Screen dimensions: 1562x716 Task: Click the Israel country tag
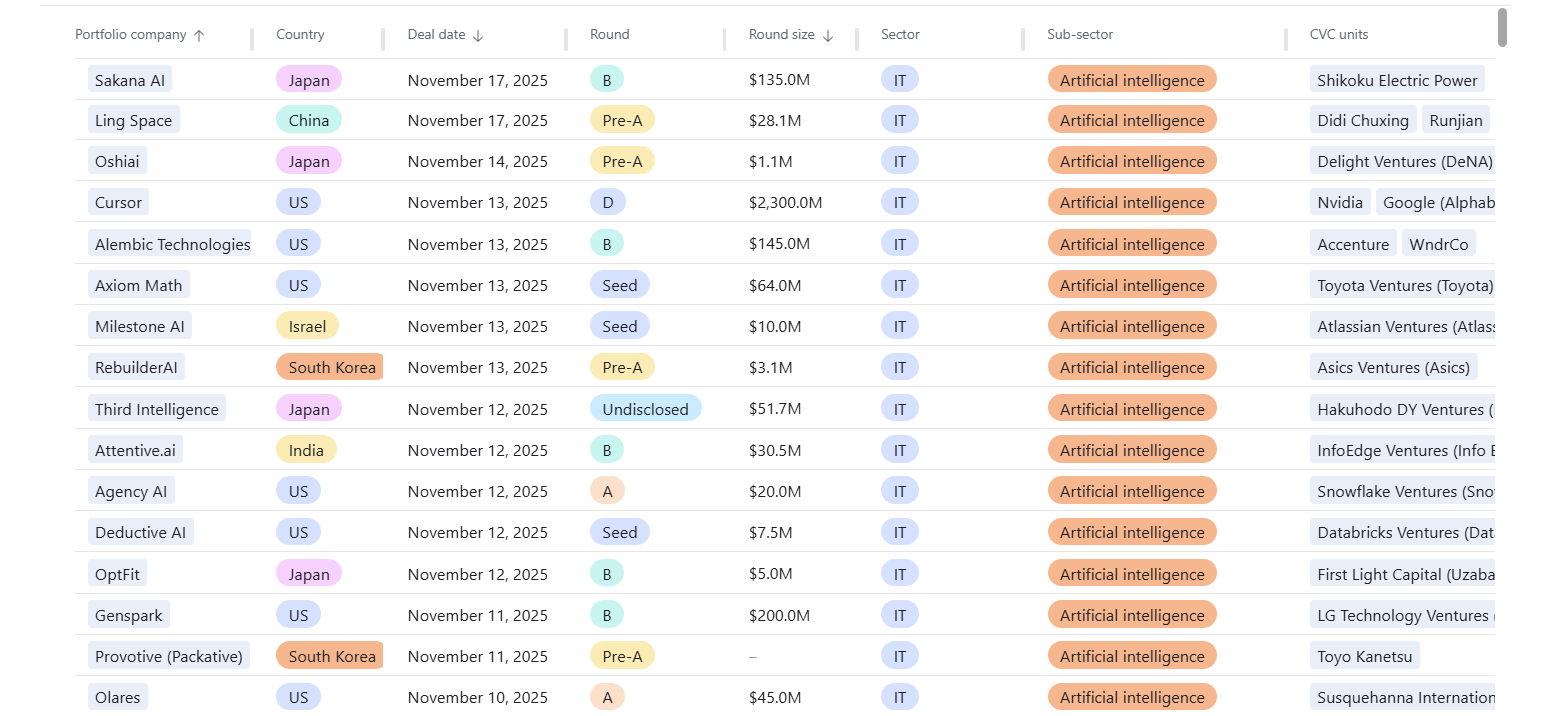coord(307,327)
